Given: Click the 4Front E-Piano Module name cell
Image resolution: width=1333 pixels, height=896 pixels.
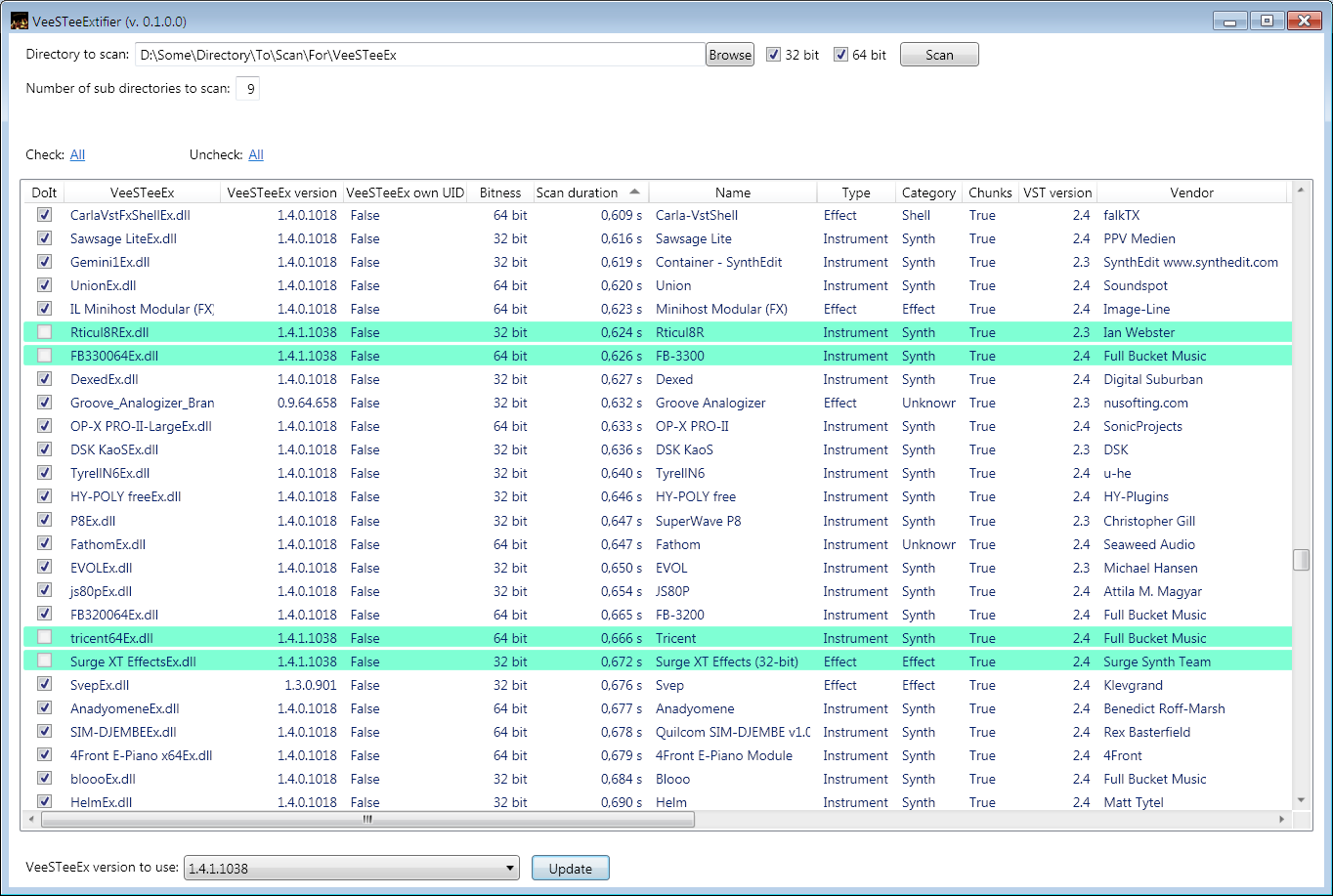Looking at the screenshot, I should (x=724, y=755).
